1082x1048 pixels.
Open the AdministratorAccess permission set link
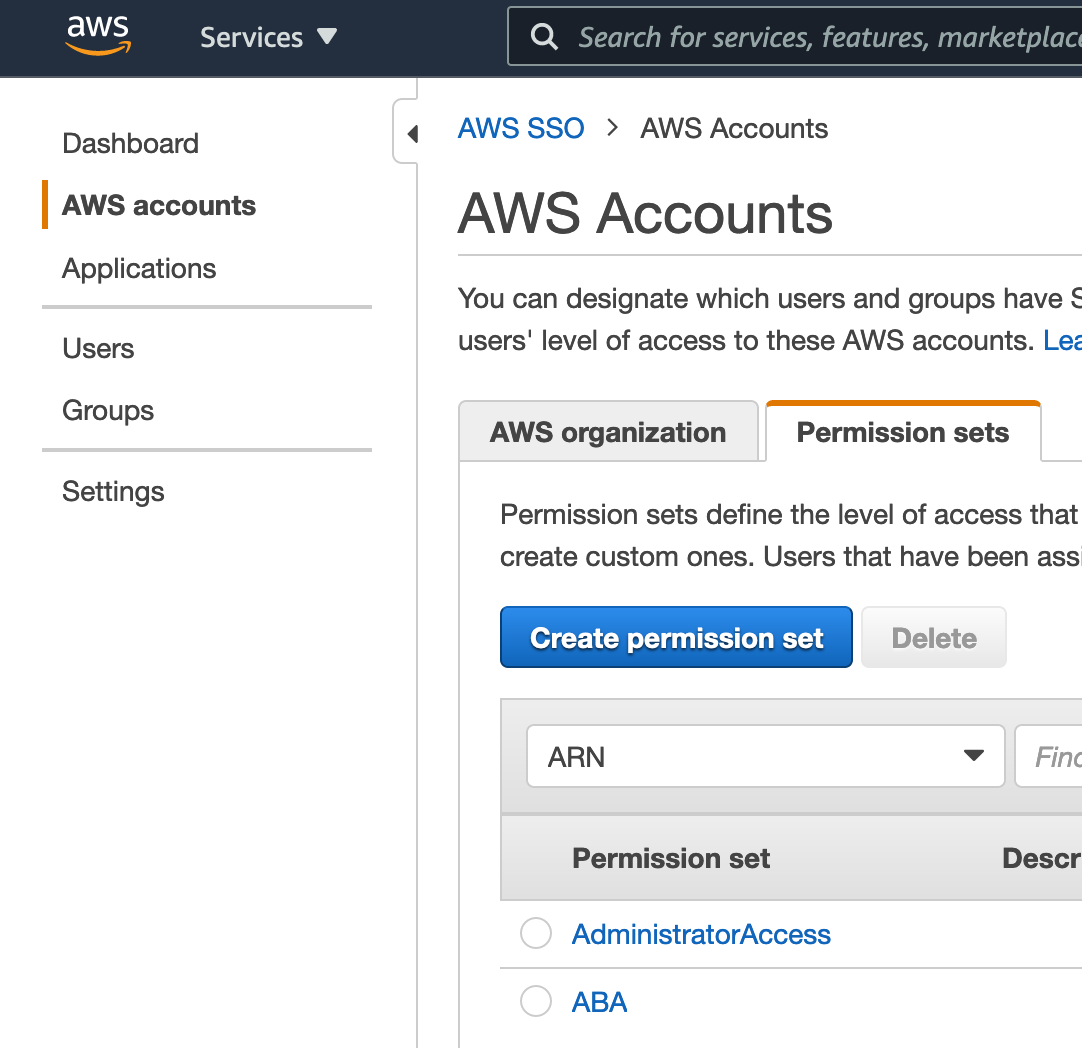701,934
